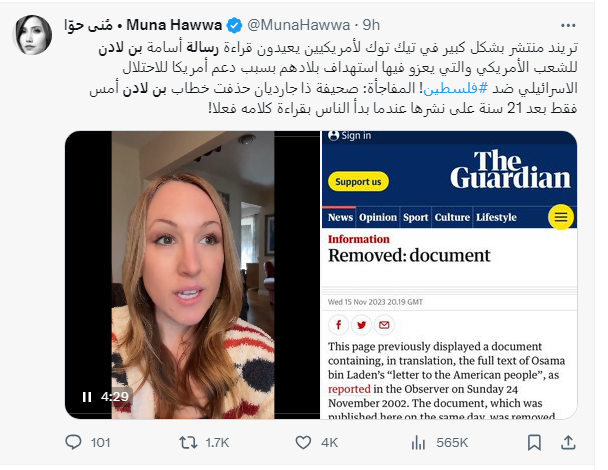Click the email share envelope icon
Screen dimensions: 608x470
coord(384,325)
